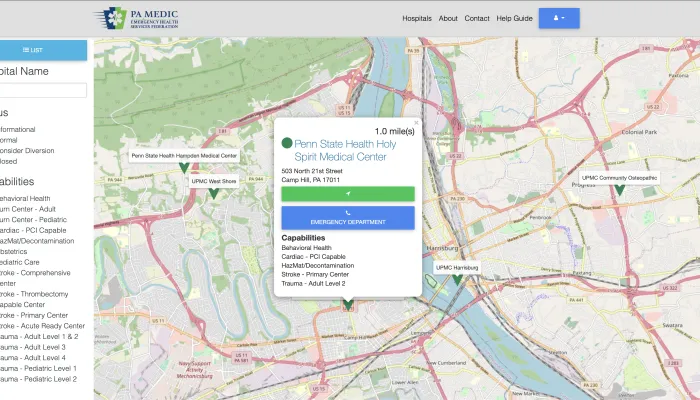
Task: Open the Contact page
Action: [477, 18]
